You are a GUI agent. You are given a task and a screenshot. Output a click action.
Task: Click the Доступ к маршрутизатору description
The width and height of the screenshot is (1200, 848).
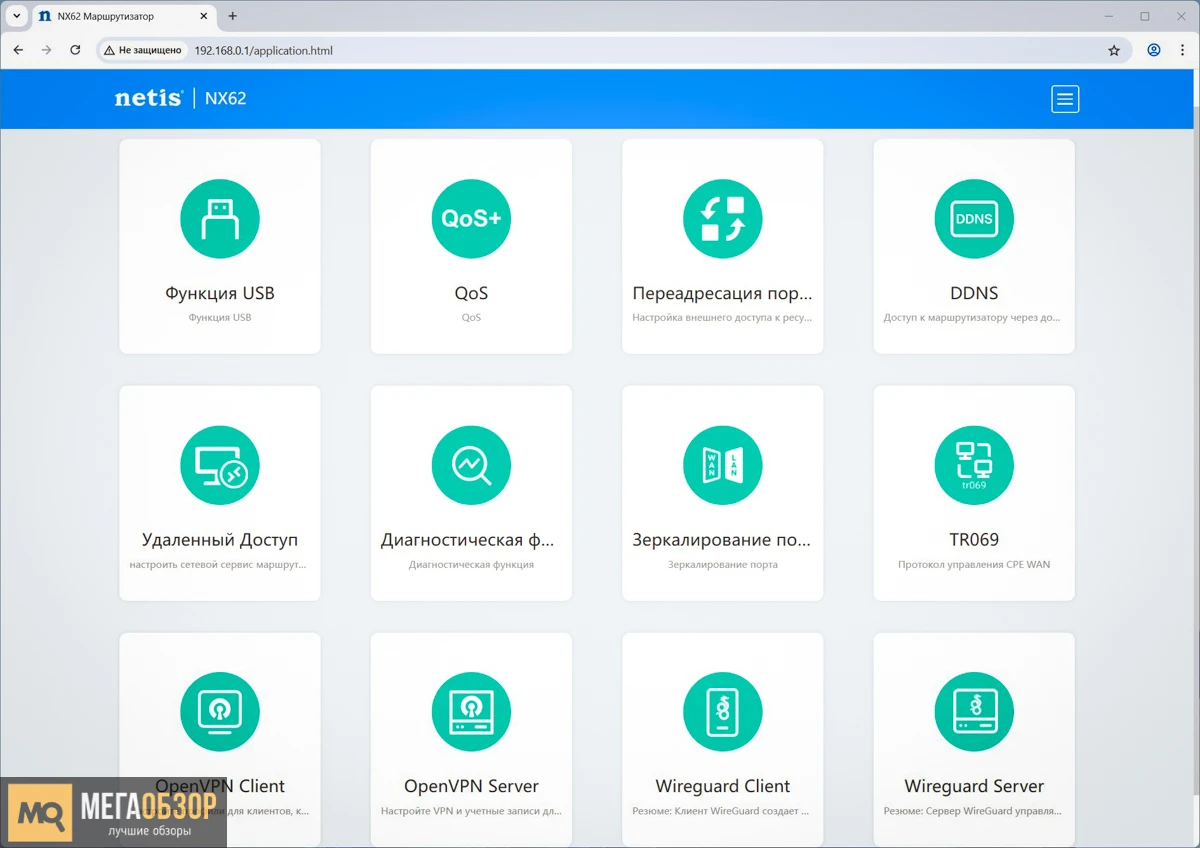(972, 318)
